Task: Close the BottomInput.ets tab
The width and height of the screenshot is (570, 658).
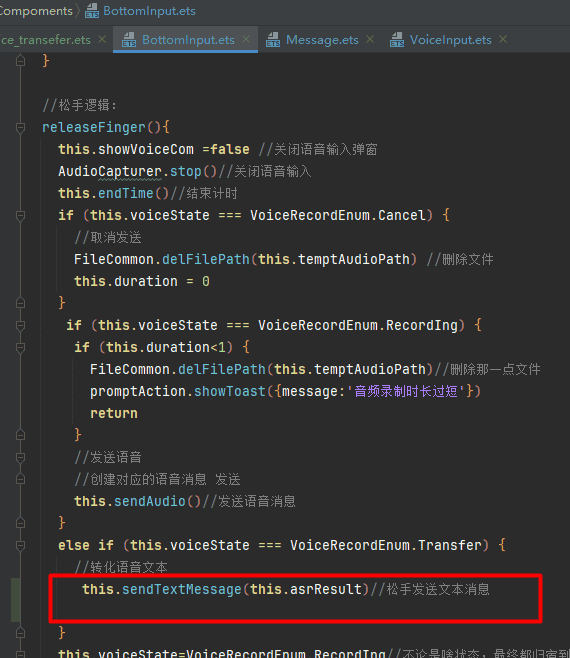Action: (x=246, y=39)
